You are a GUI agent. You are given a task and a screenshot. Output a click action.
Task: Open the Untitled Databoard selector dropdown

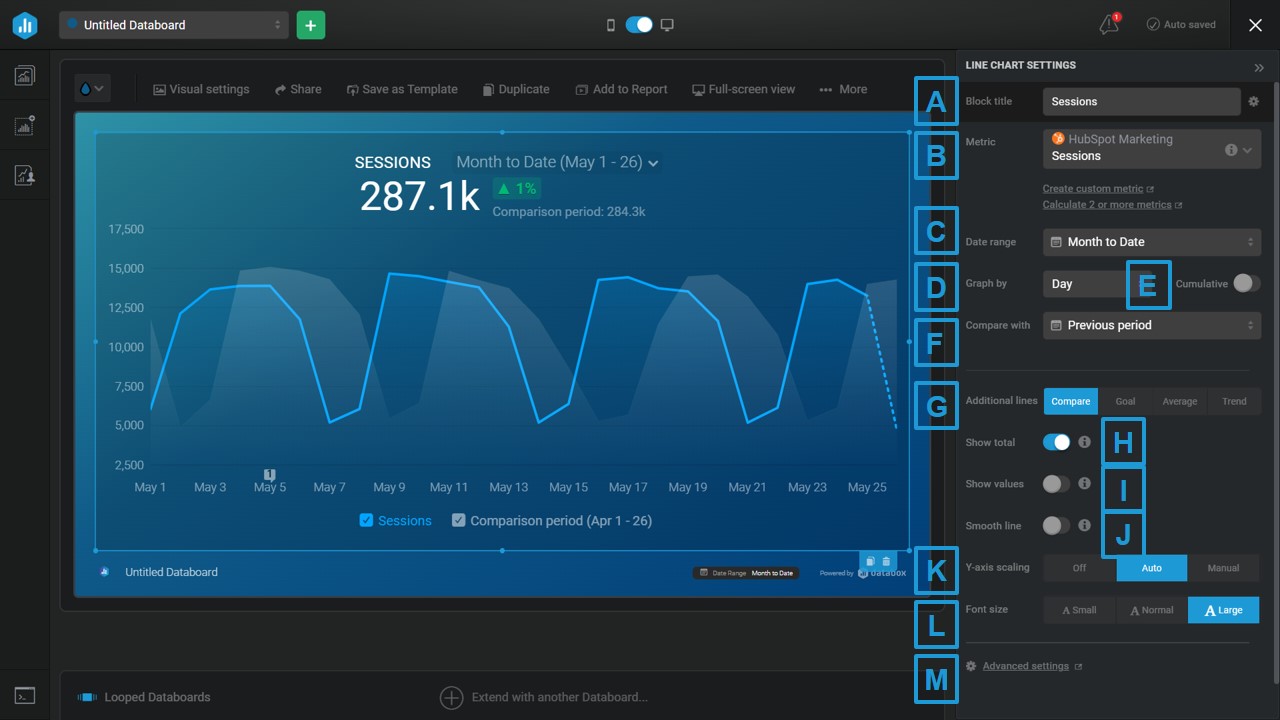click(174, 25)
